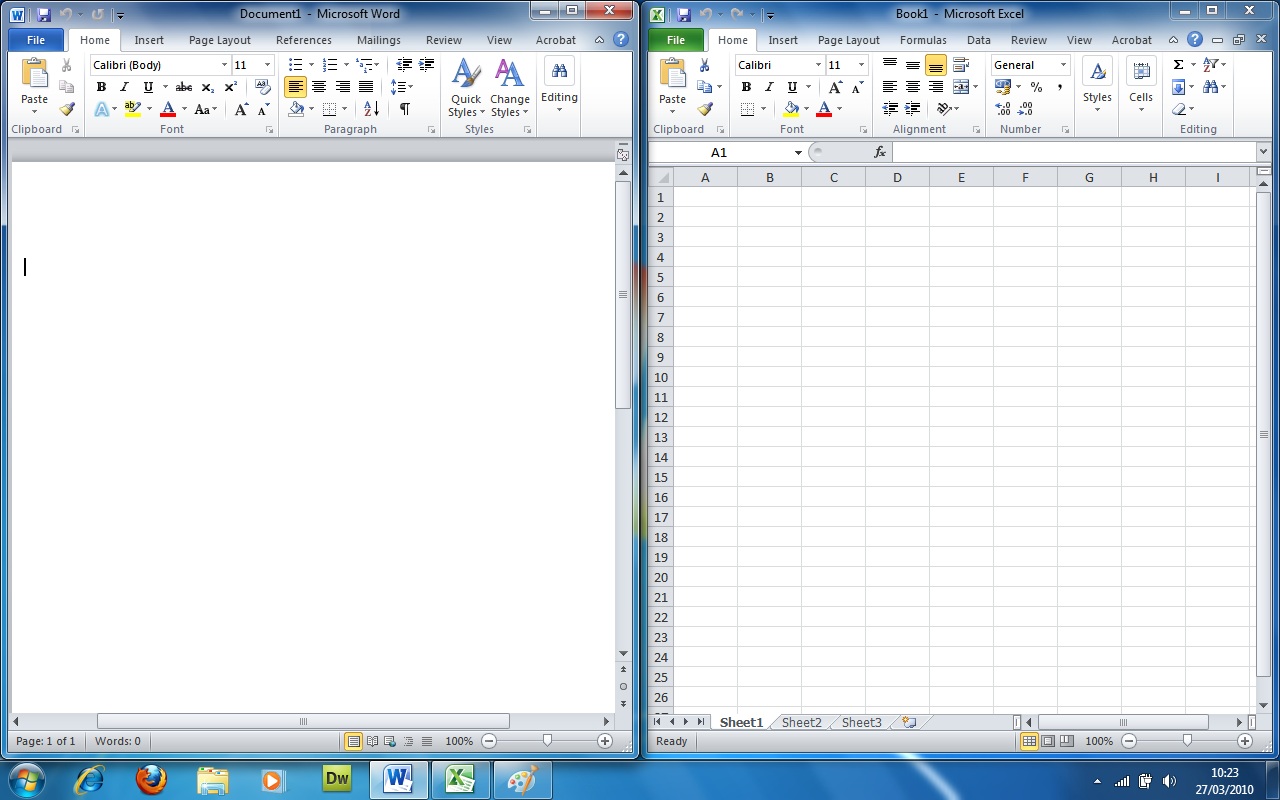Click Word's bullets list icon
The width and height of the screenshot is (1280, 800).
(x=295, y=65)
